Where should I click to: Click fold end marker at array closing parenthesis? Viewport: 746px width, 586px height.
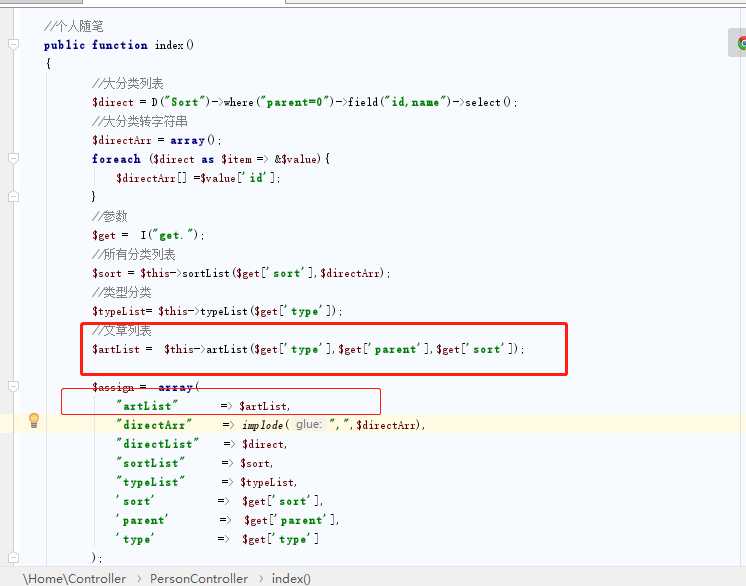(13, 557)
